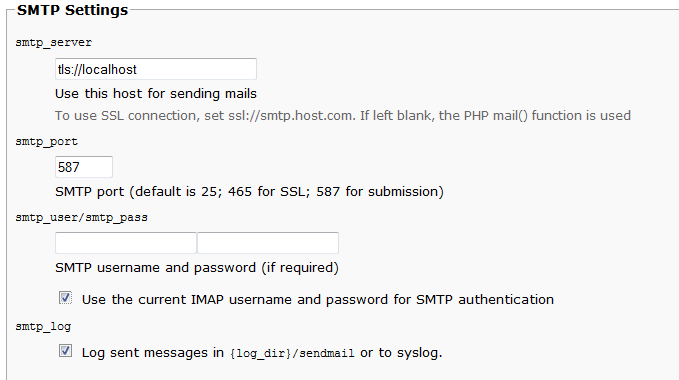Viewport: 679px width, 380px height.
Task: Select the SMTP Settings section heading
Action: pos(72,10)
